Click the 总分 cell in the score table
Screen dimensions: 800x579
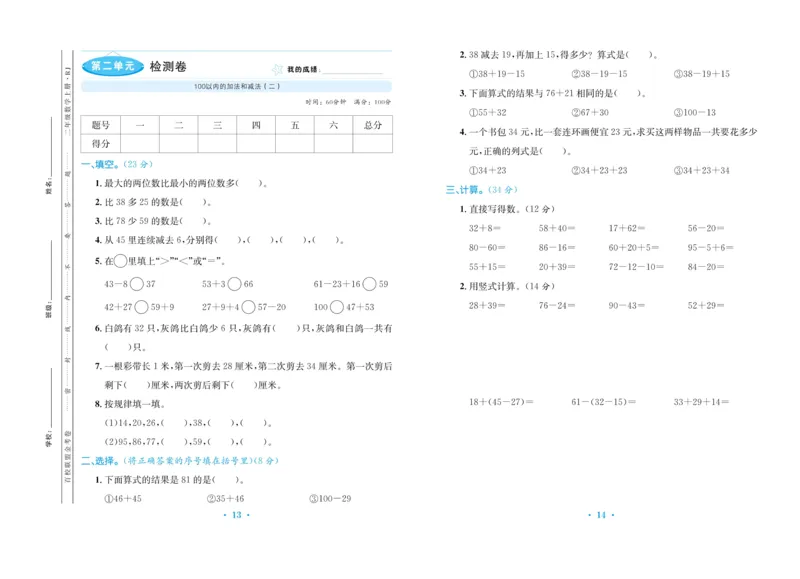click(370, 124)
